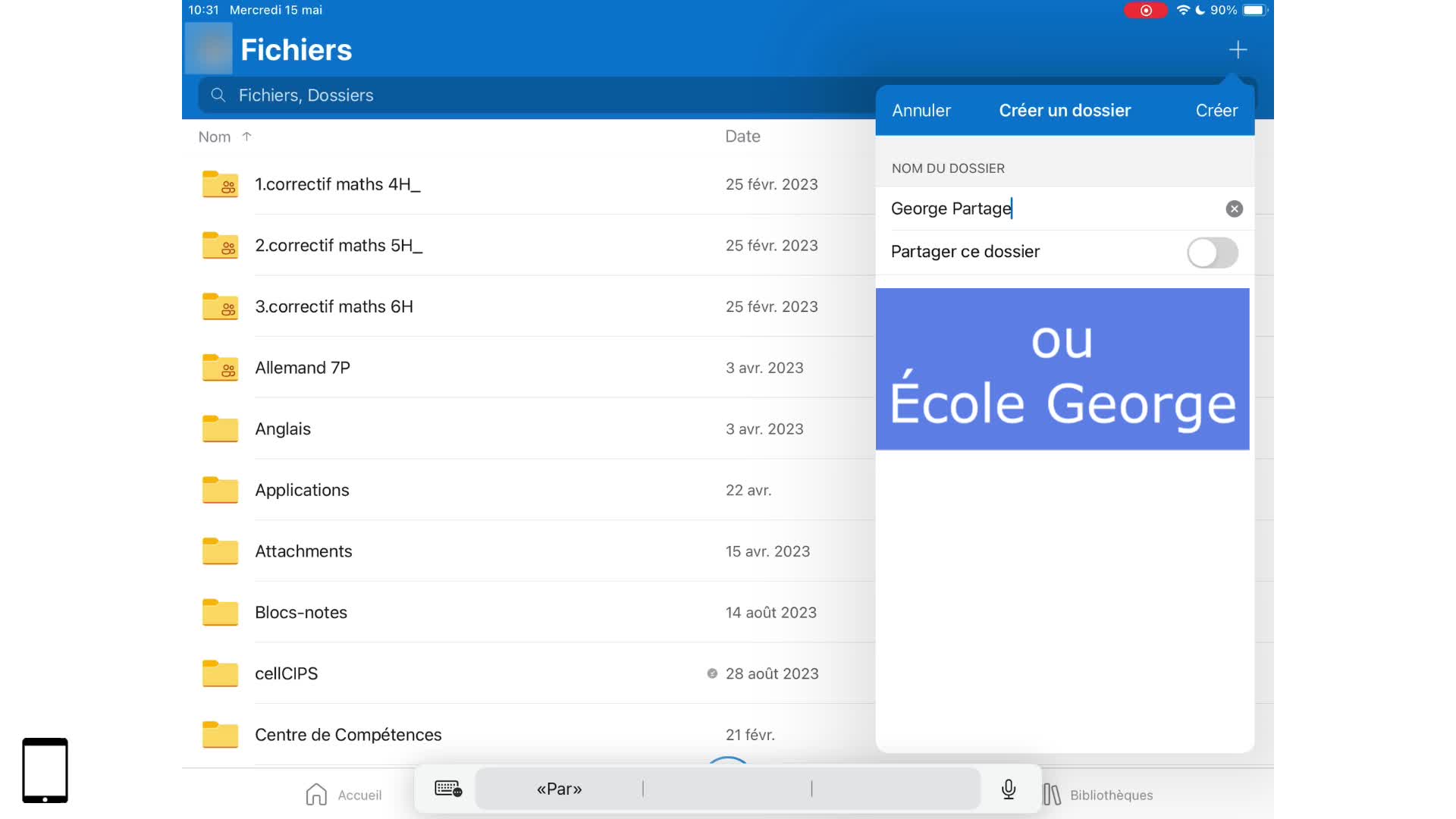
Task: Select the «Par» keyboard suggestion
Action: pos(559,789)
